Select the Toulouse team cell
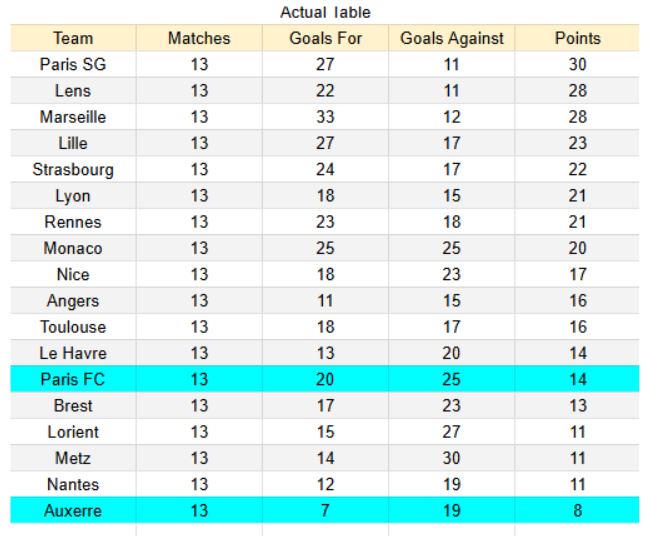Screen dimensions: 654x536 (73, 327)
